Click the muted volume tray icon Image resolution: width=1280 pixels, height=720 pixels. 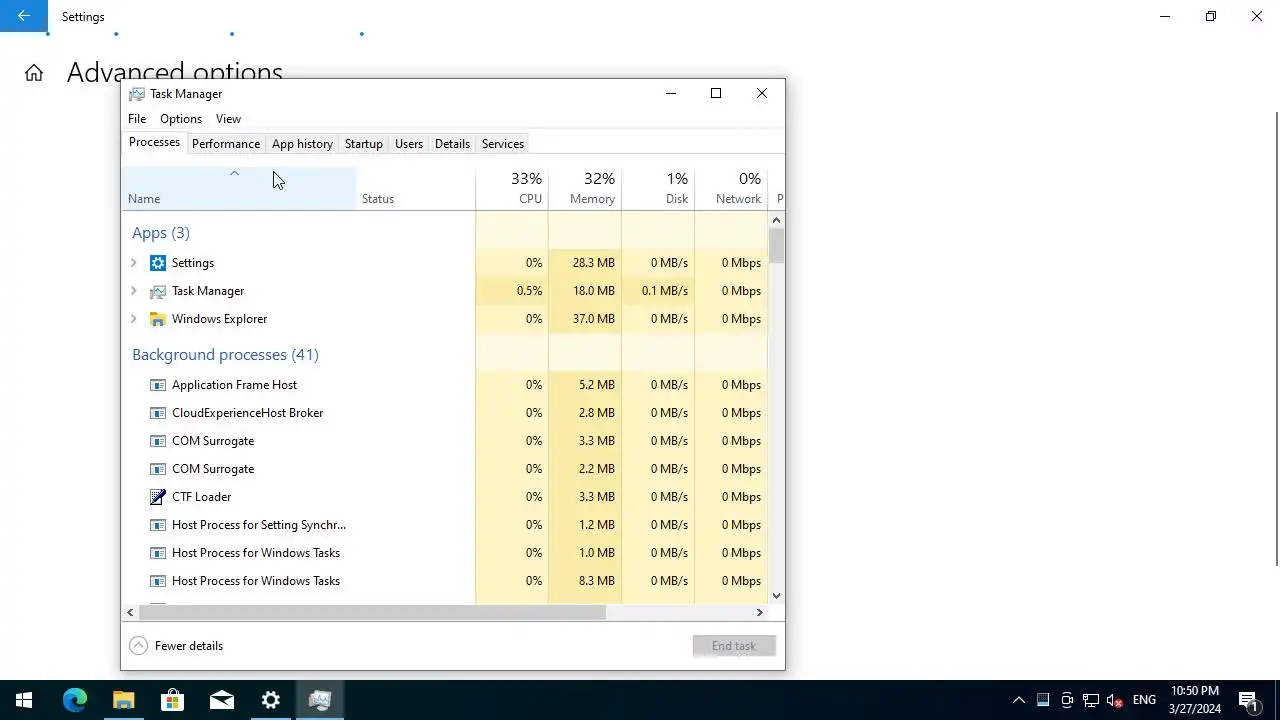click(x=1115, y=700)
